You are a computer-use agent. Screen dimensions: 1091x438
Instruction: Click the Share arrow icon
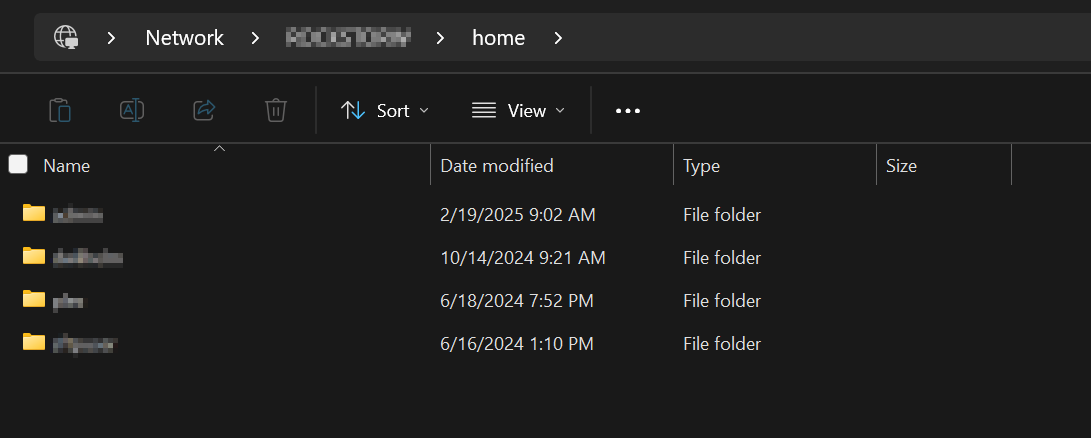(204, 110)
